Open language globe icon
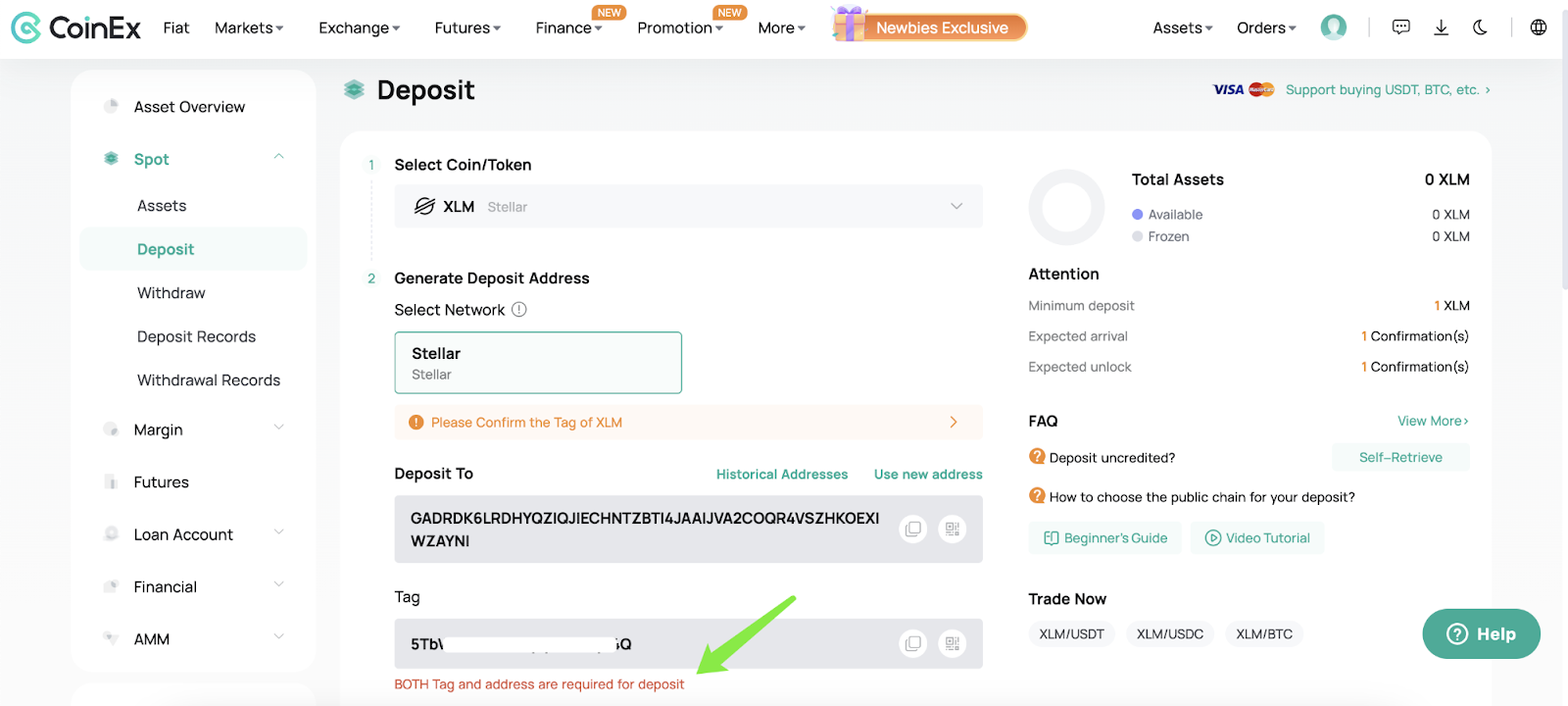The width and height of the screenshot is (1568, 706). point(1539,27)
